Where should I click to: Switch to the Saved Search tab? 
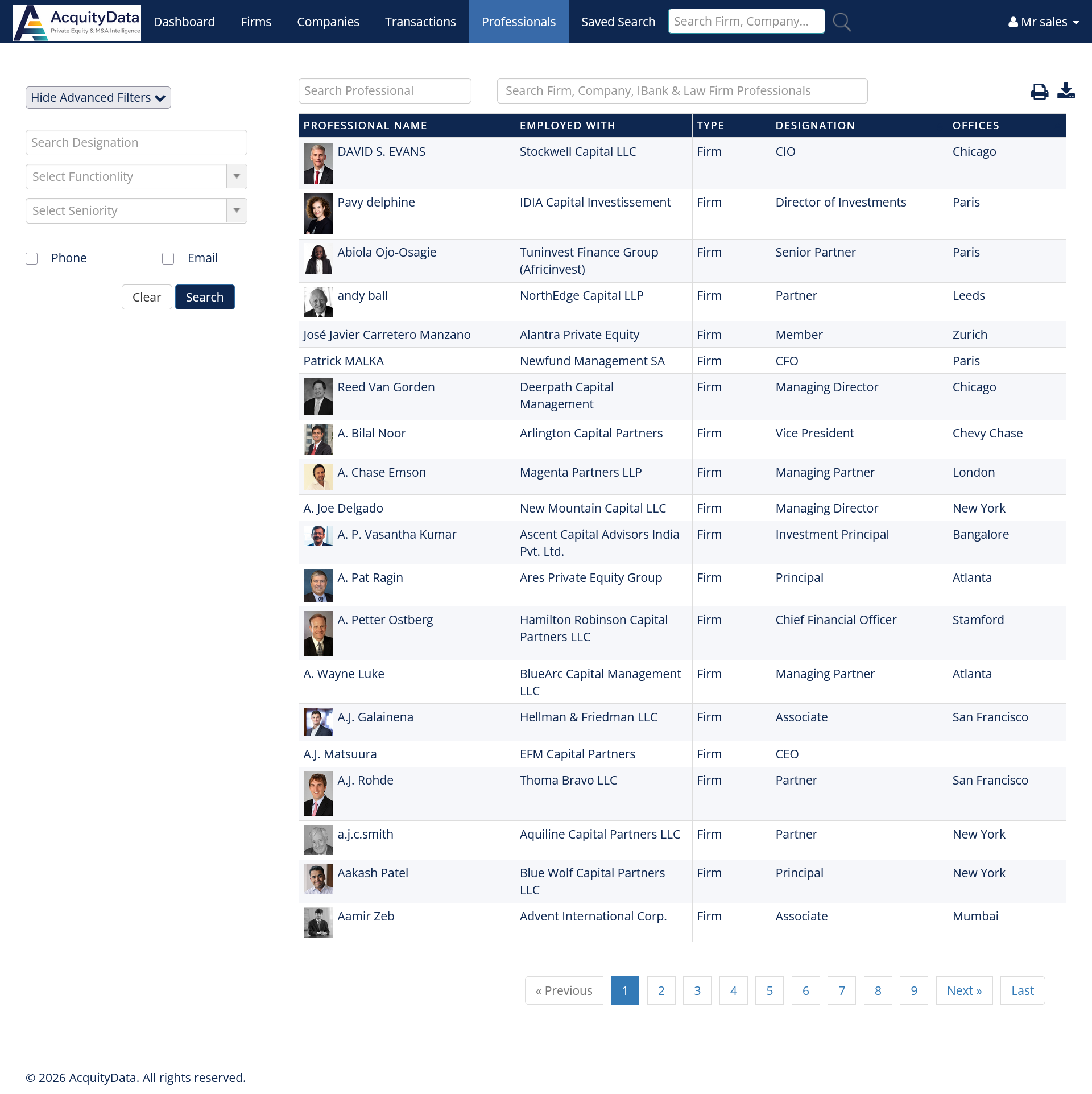tap(618, 22)
